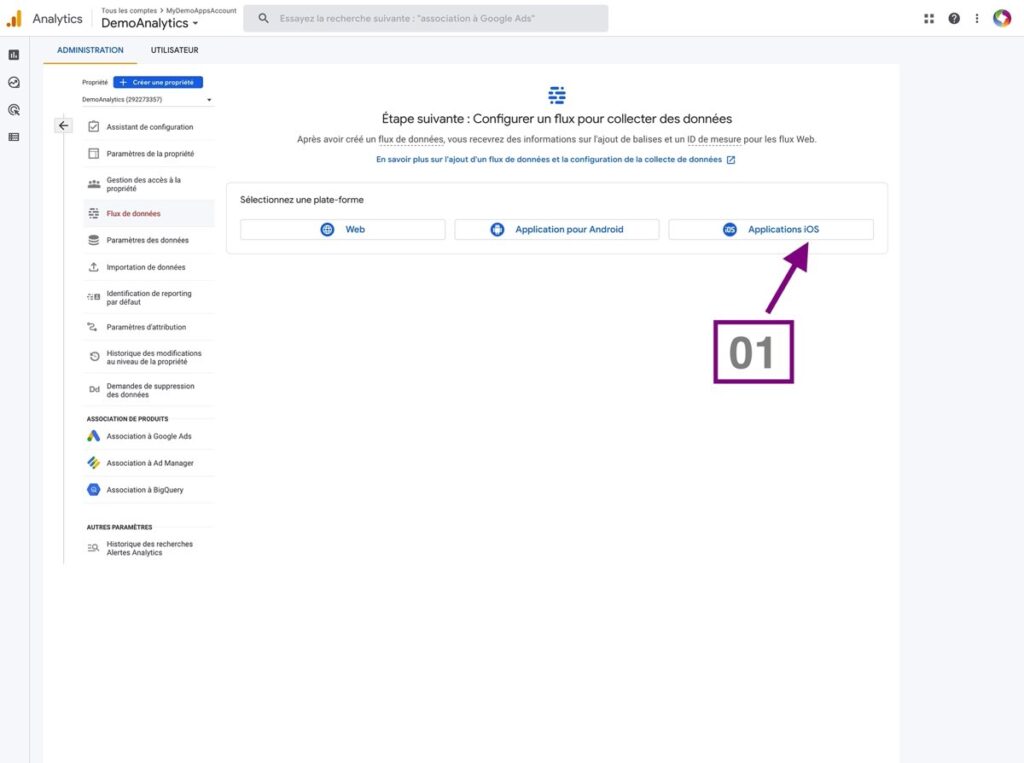Click the user account avatar
The height and width of the screenshot is (763, 1024).
(x=1002, y=18)
